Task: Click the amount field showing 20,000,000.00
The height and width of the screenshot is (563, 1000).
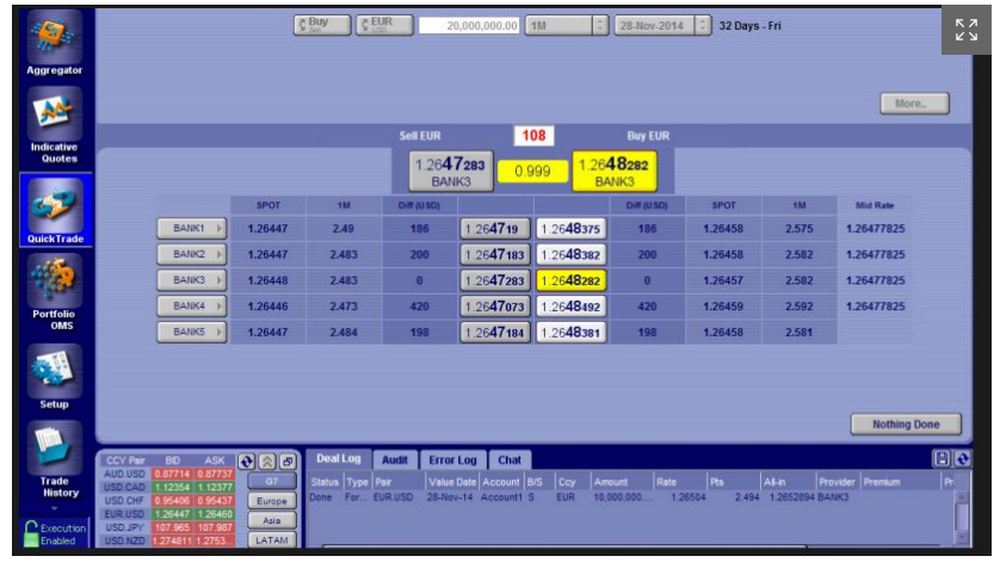Action: click(x=469, y=26)
